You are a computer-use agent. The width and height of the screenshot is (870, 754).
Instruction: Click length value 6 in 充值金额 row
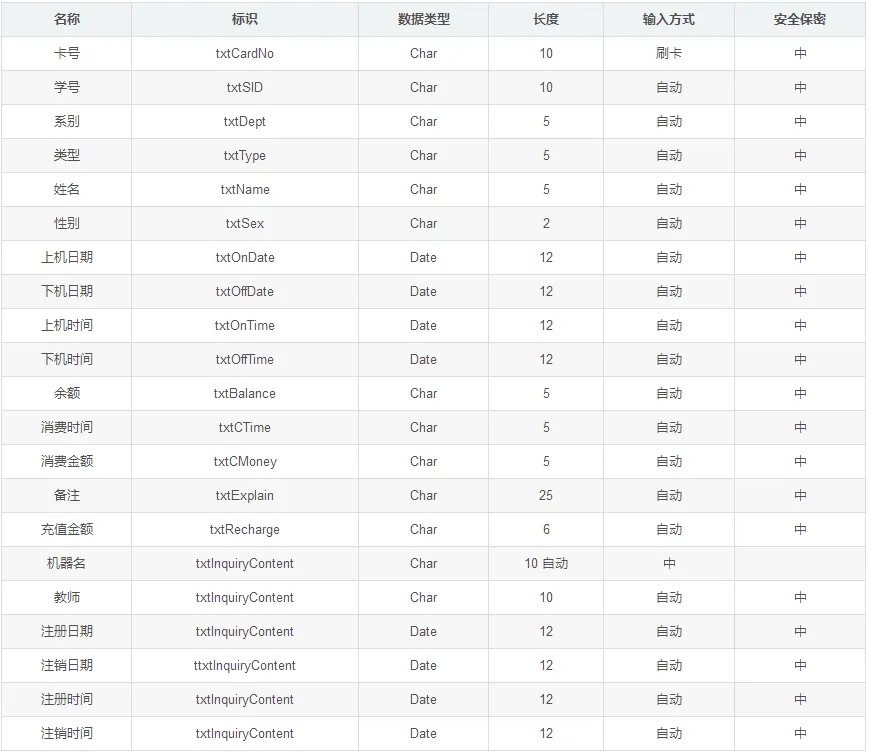(x=546, y=529)
